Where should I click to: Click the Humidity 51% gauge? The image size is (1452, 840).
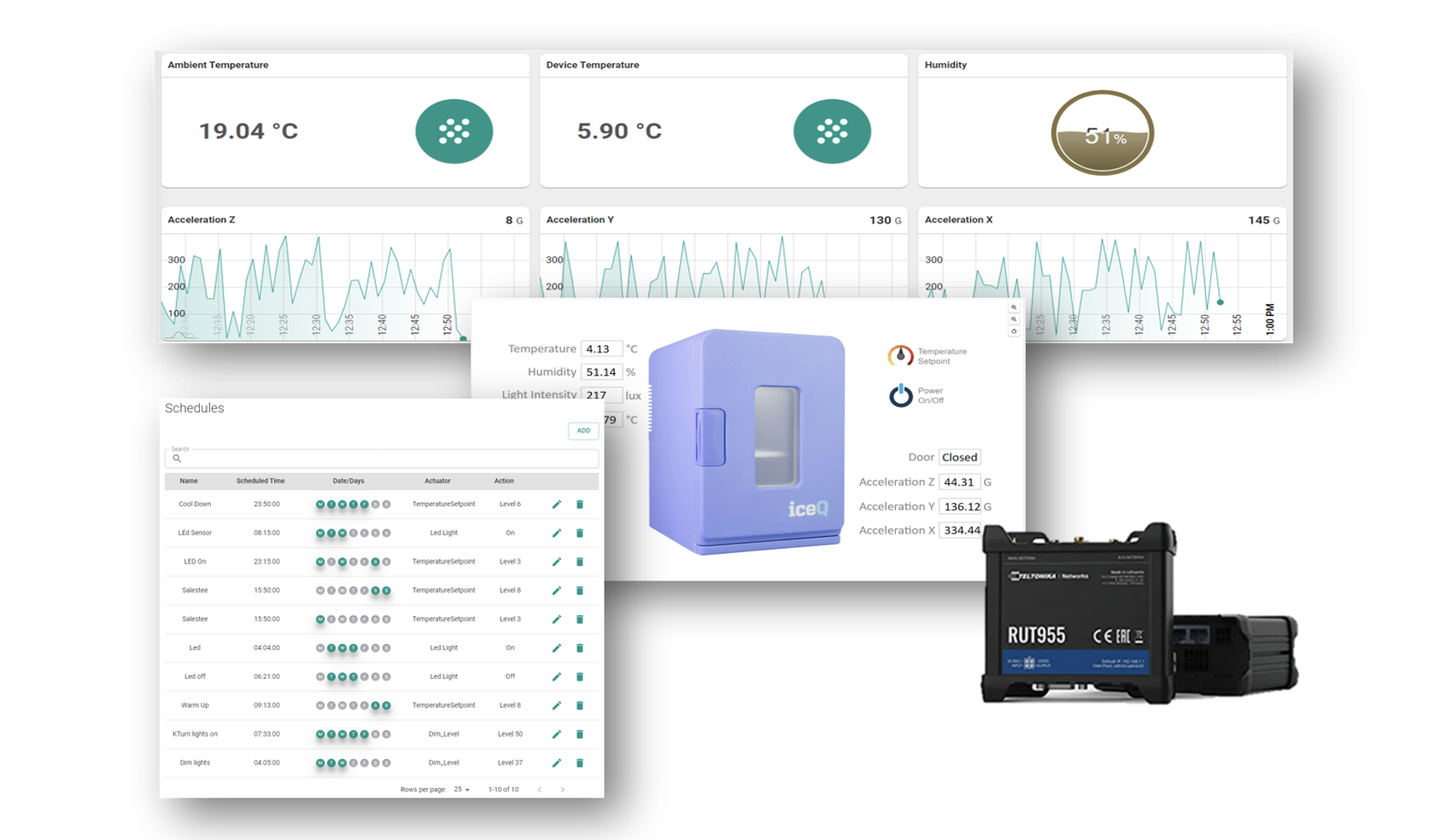[1102, 133]
